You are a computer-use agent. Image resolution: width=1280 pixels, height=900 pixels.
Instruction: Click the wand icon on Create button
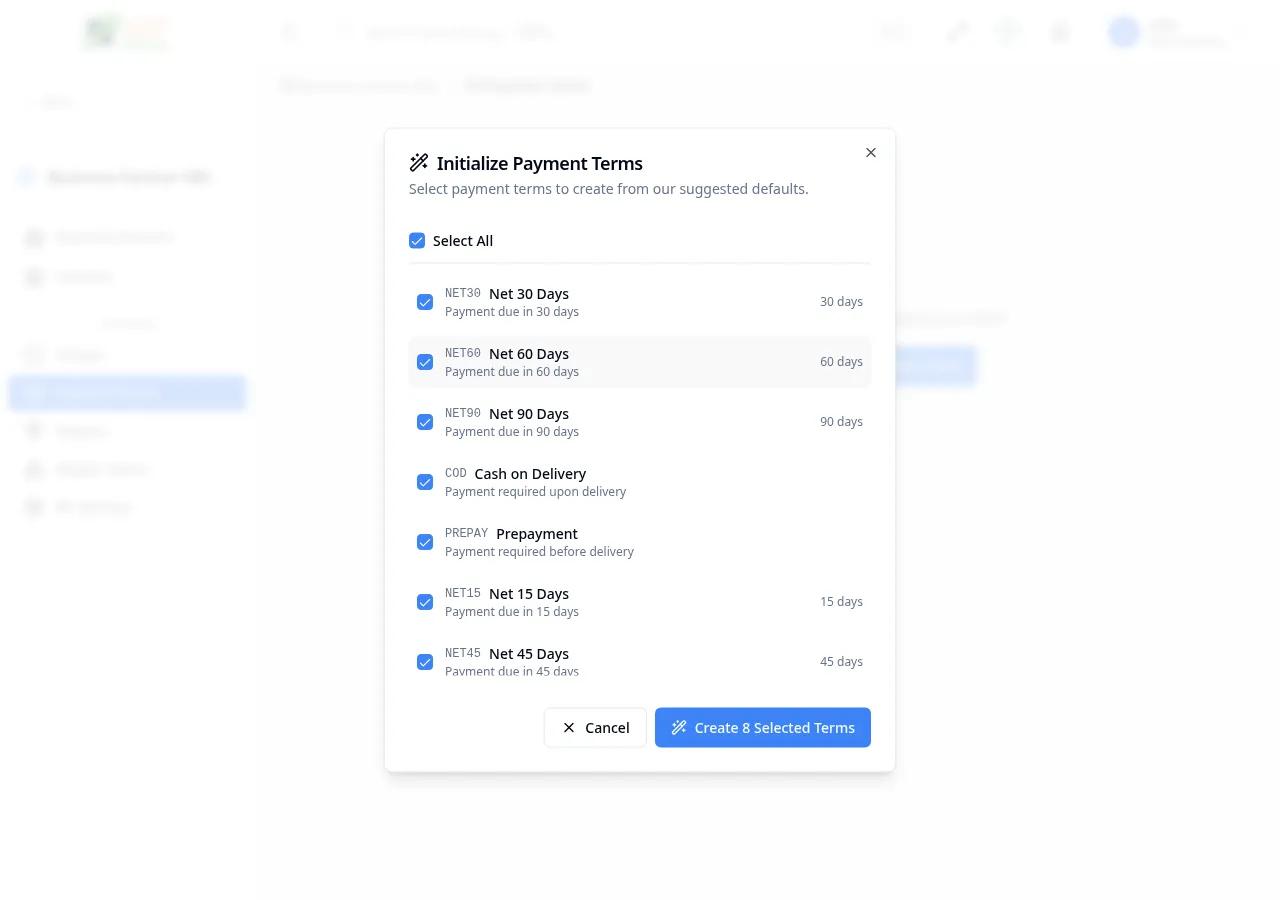679,728
